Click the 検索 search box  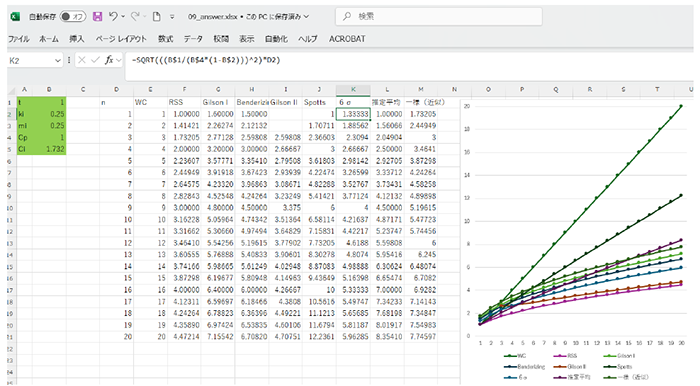pos(439,17)
